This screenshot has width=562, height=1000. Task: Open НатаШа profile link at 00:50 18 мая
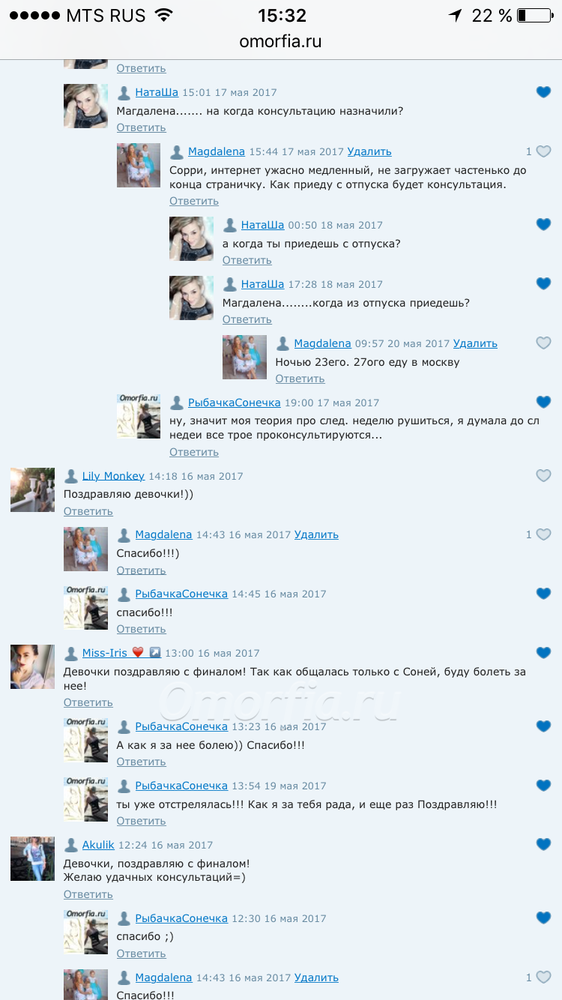click(263, 225)
